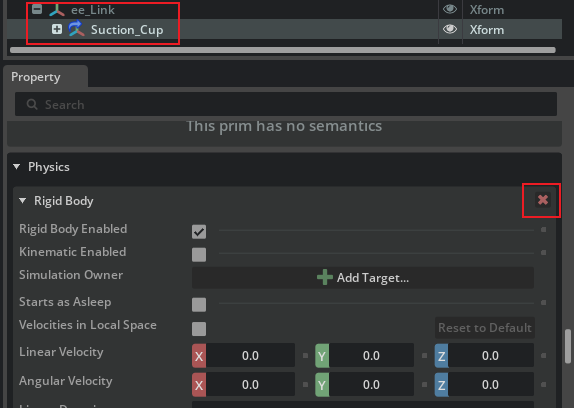Screen dimensions: 574x408
Task: Click the ee_Link xform axis icon
Action: pos(57,10)
